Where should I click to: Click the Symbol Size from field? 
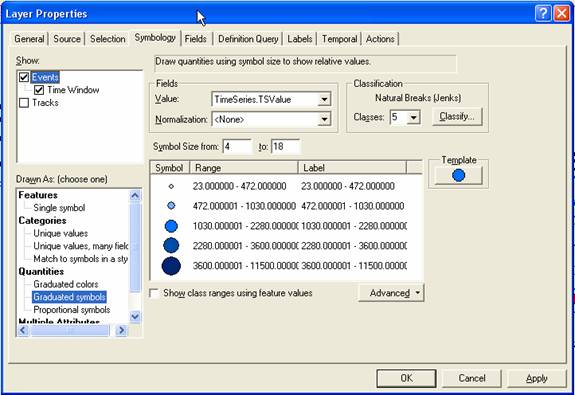(x=237, y=146)
